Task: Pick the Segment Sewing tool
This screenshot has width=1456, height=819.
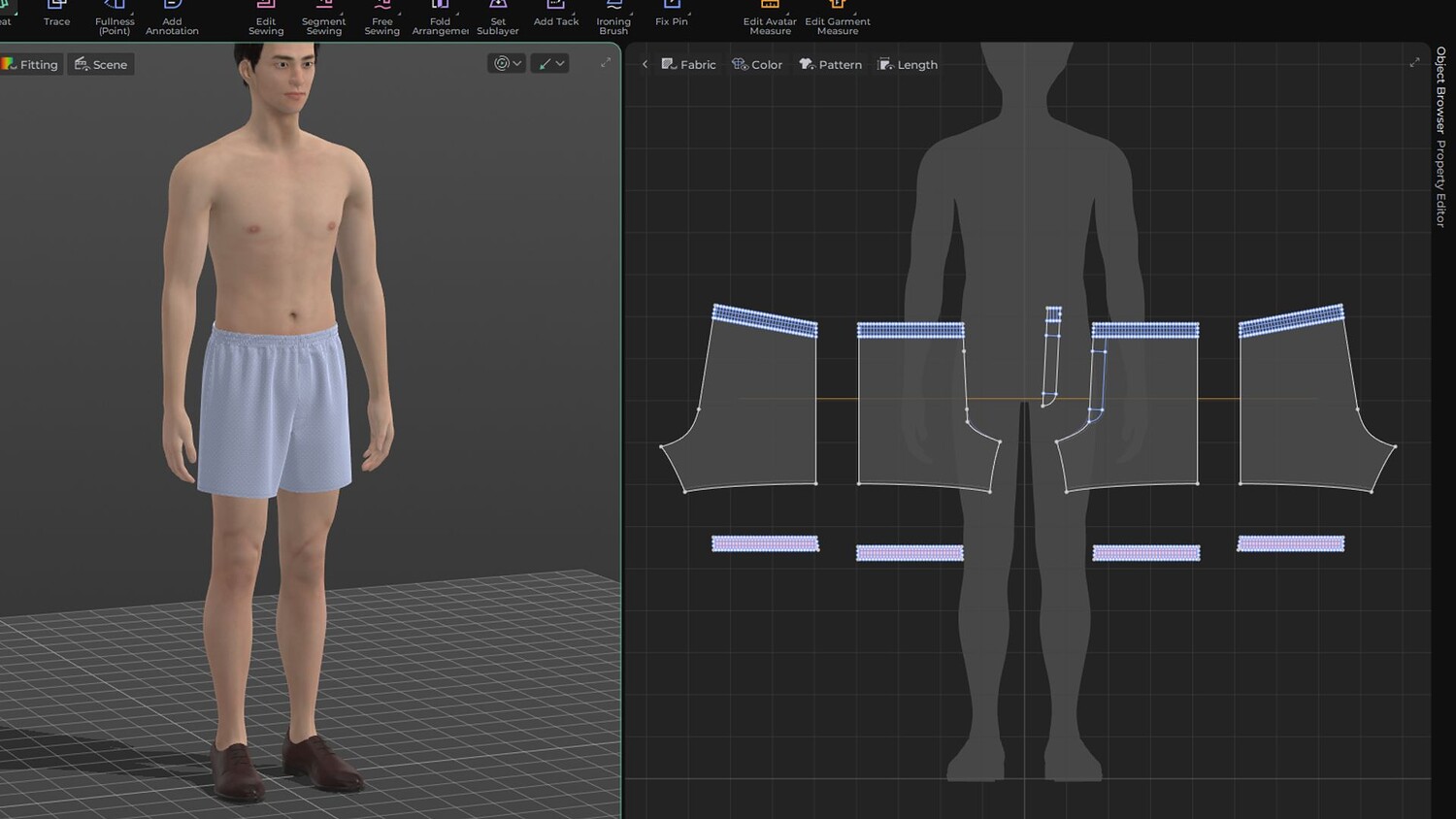Action: click(323, 18)
